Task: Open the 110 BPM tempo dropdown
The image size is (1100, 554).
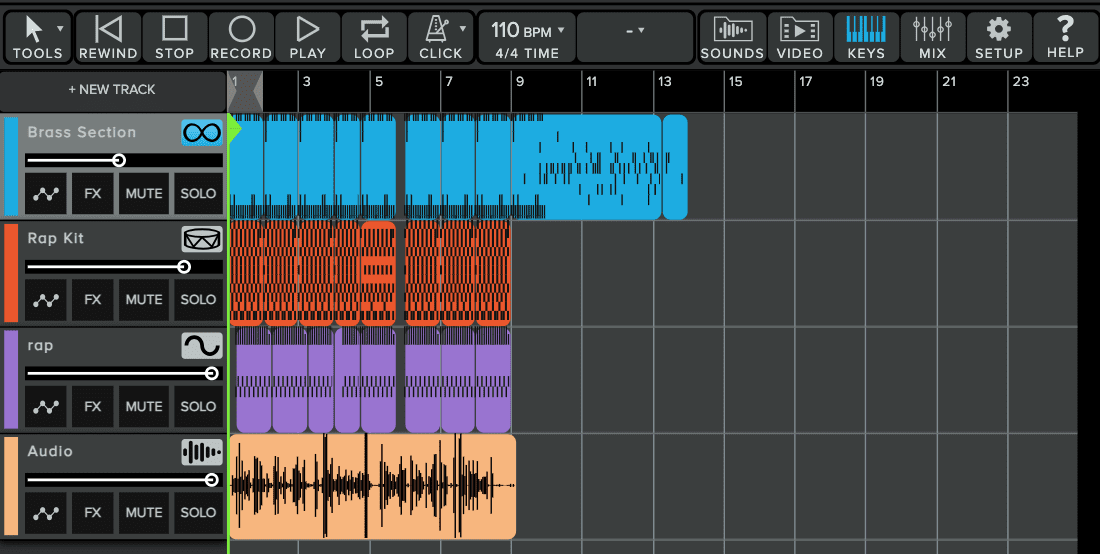Action: (x=527, y=37)
